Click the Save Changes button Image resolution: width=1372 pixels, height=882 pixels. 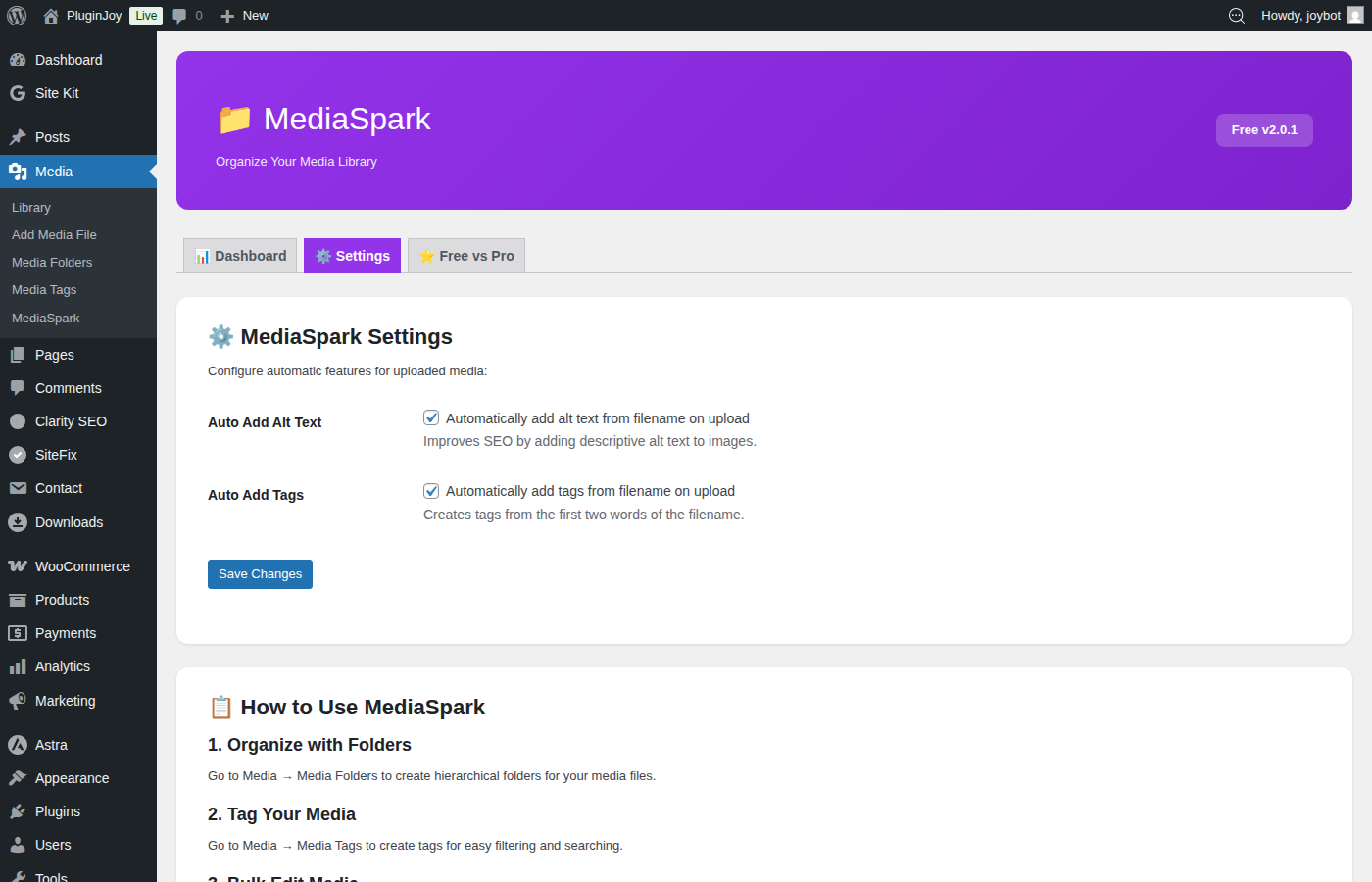coord(260,573)
